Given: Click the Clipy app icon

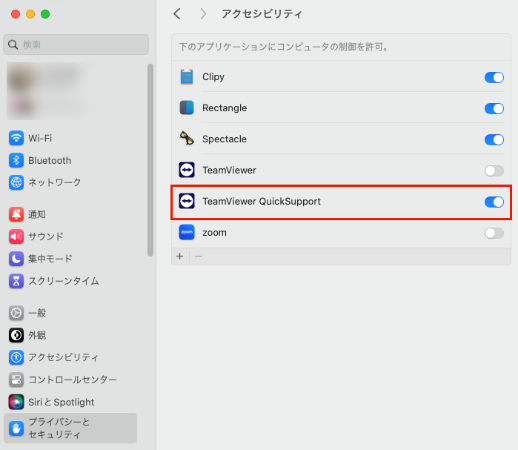Looking at the screenshot, I should (x=187, y=77).
